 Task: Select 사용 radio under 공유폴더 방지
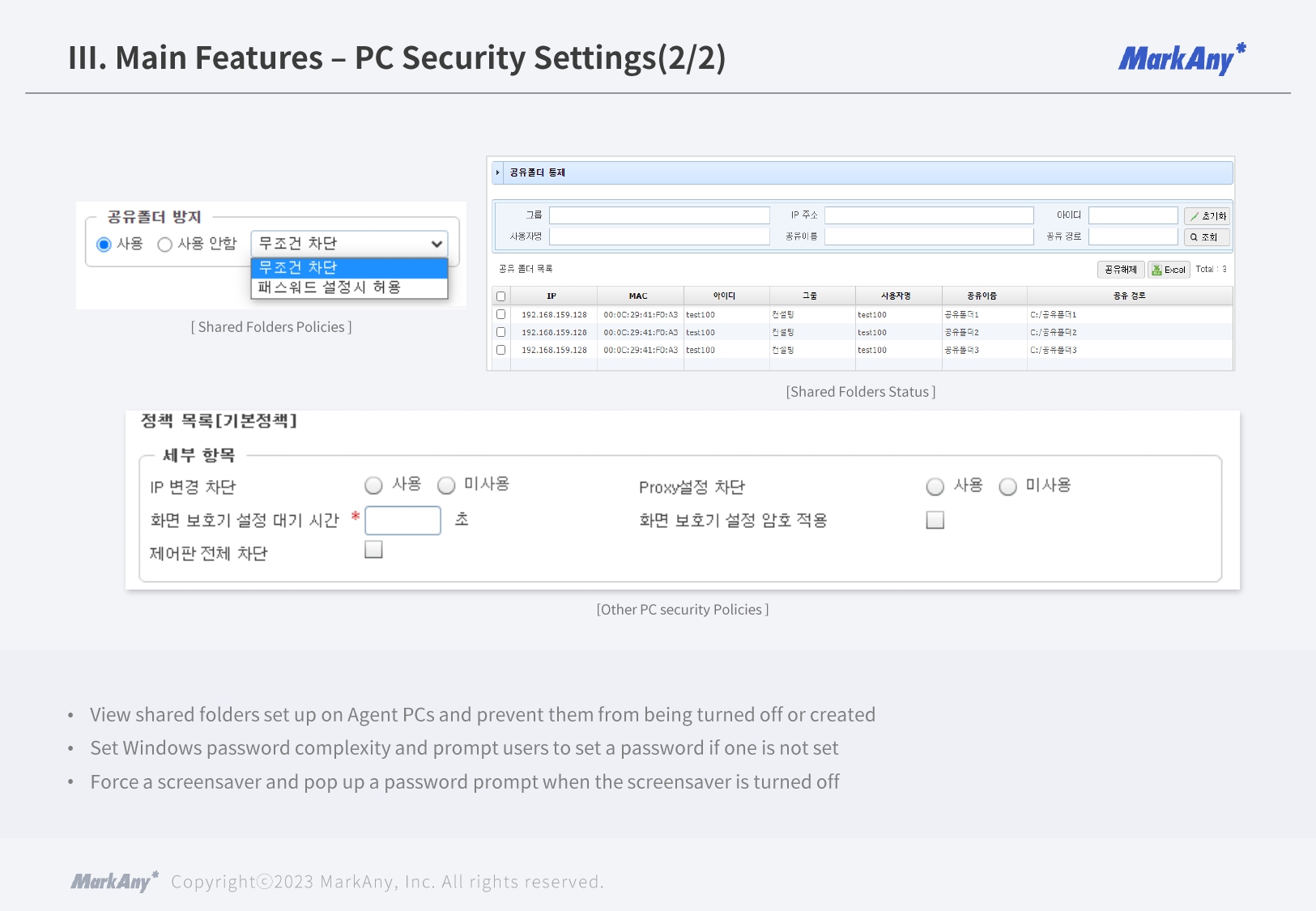(104, 245)
